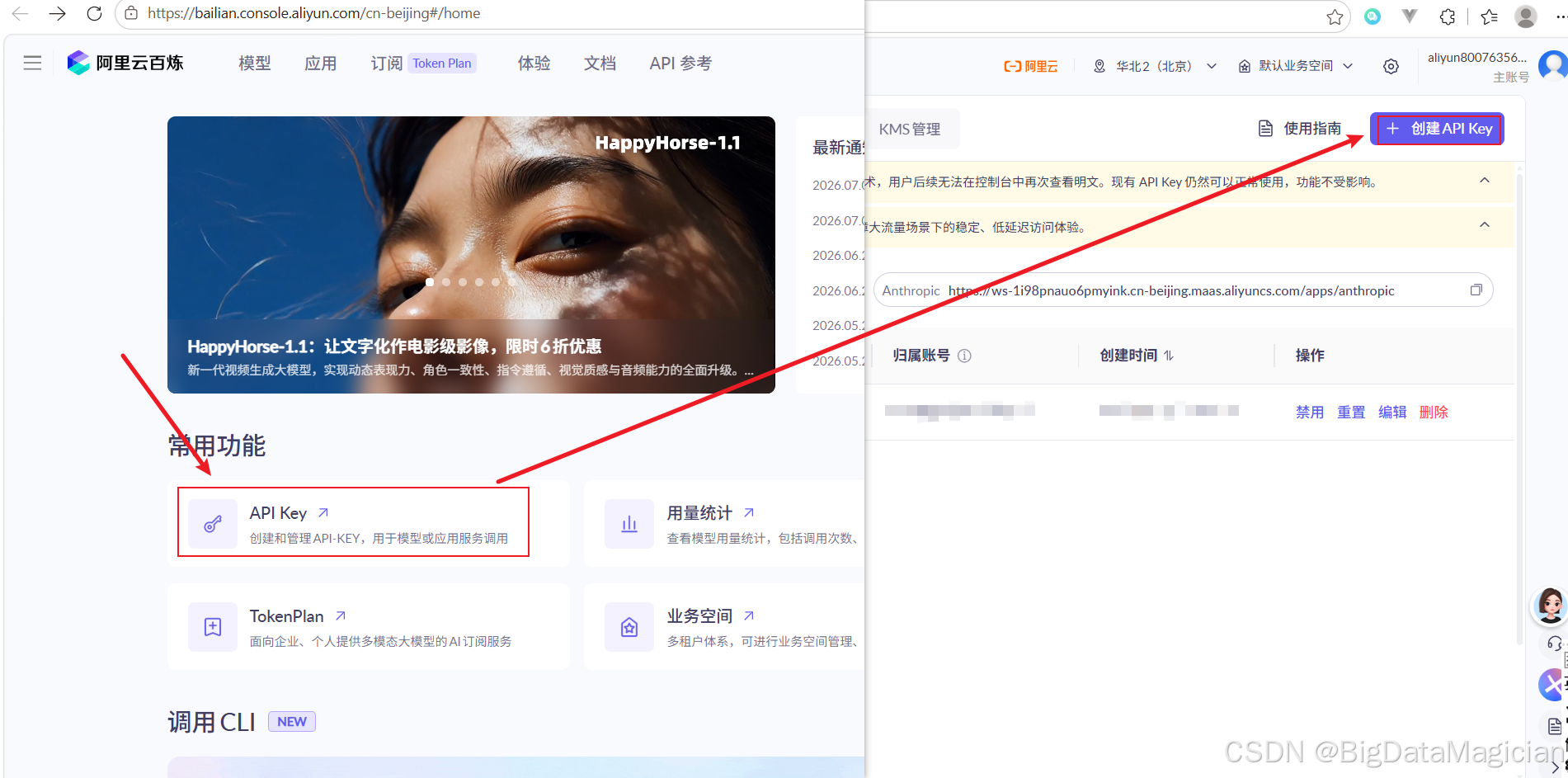Click the 创建 API Key button
Viewport: 1568px width, 778px height.
1438,129
